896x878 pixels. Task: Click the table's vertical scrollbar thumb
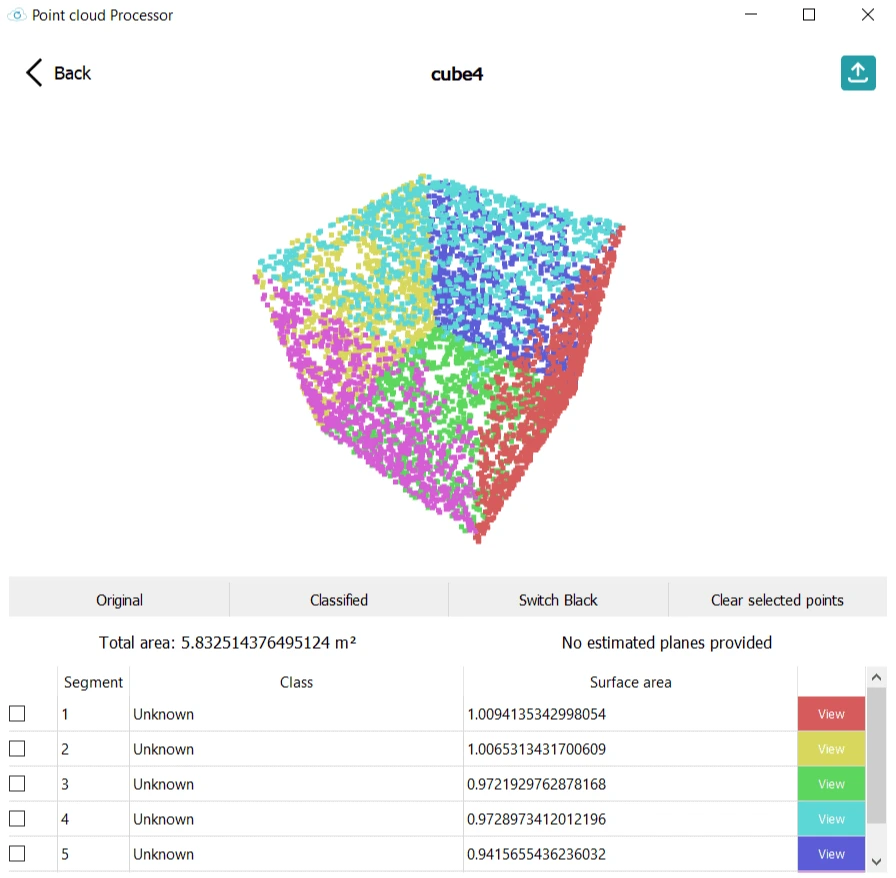(x=876, y=755)
